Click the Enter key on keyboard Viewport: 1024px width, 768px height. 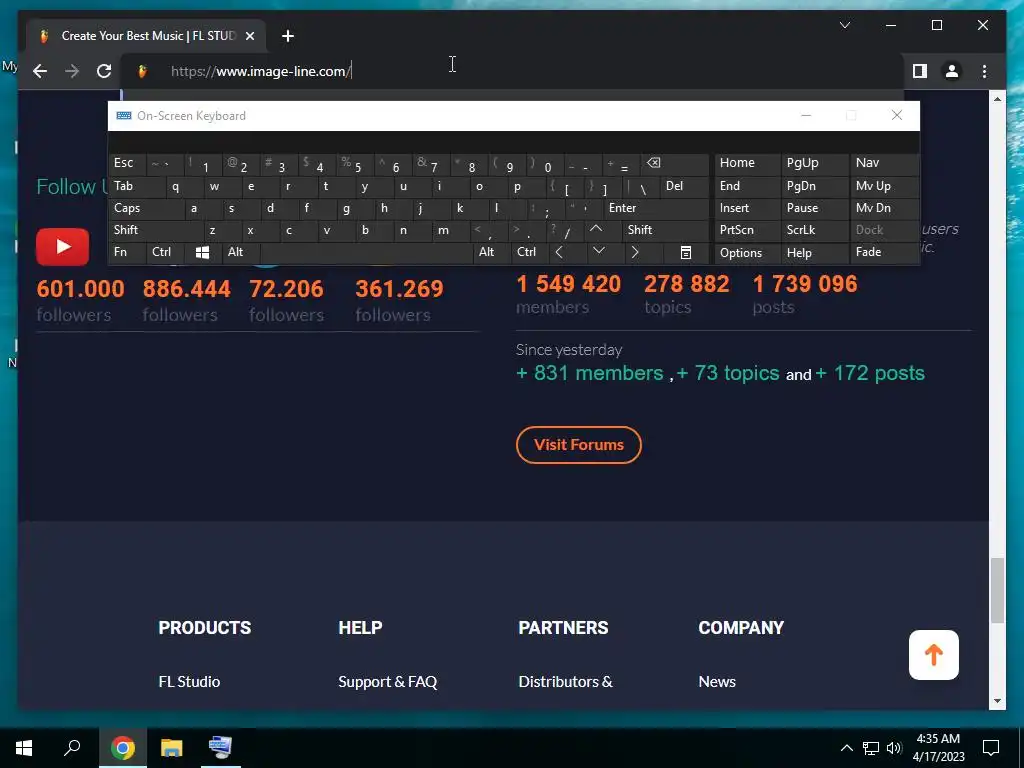[x=656, y=208]
